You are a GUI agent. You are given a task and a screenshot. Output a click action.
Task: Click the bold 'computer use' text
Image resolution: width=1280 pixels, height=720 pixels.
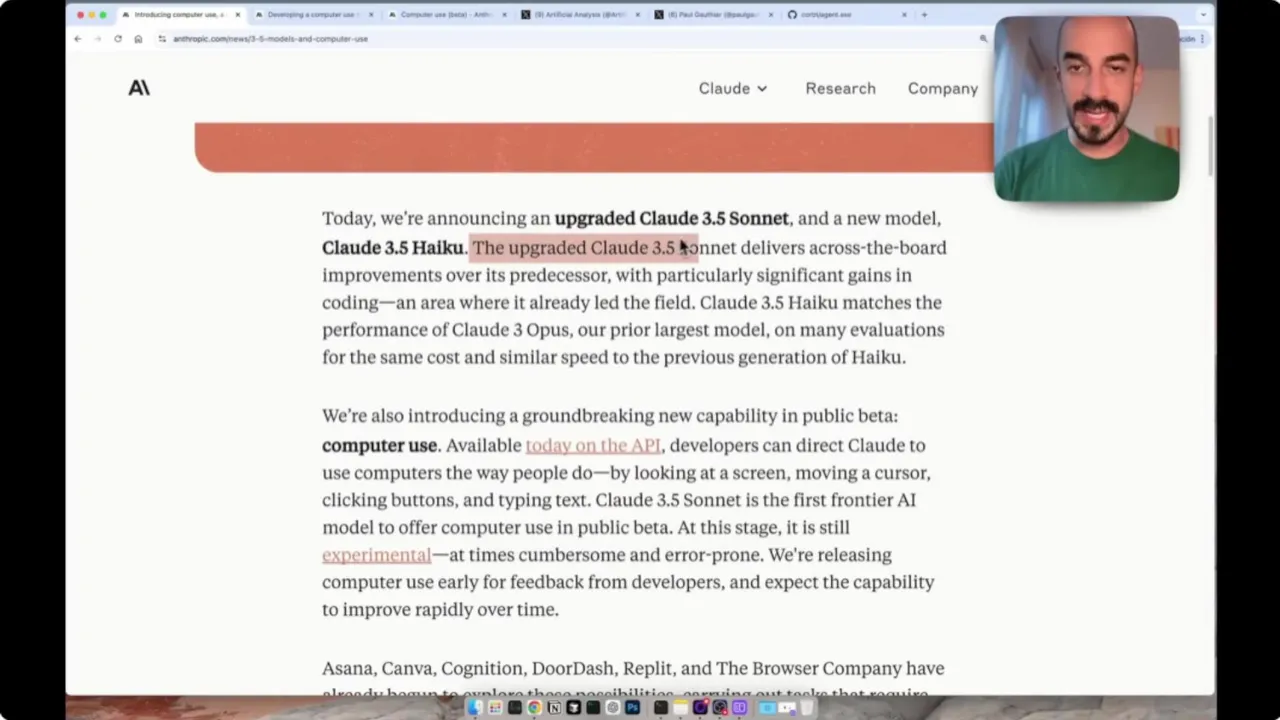pyautogui.click(x=379, y=445)
